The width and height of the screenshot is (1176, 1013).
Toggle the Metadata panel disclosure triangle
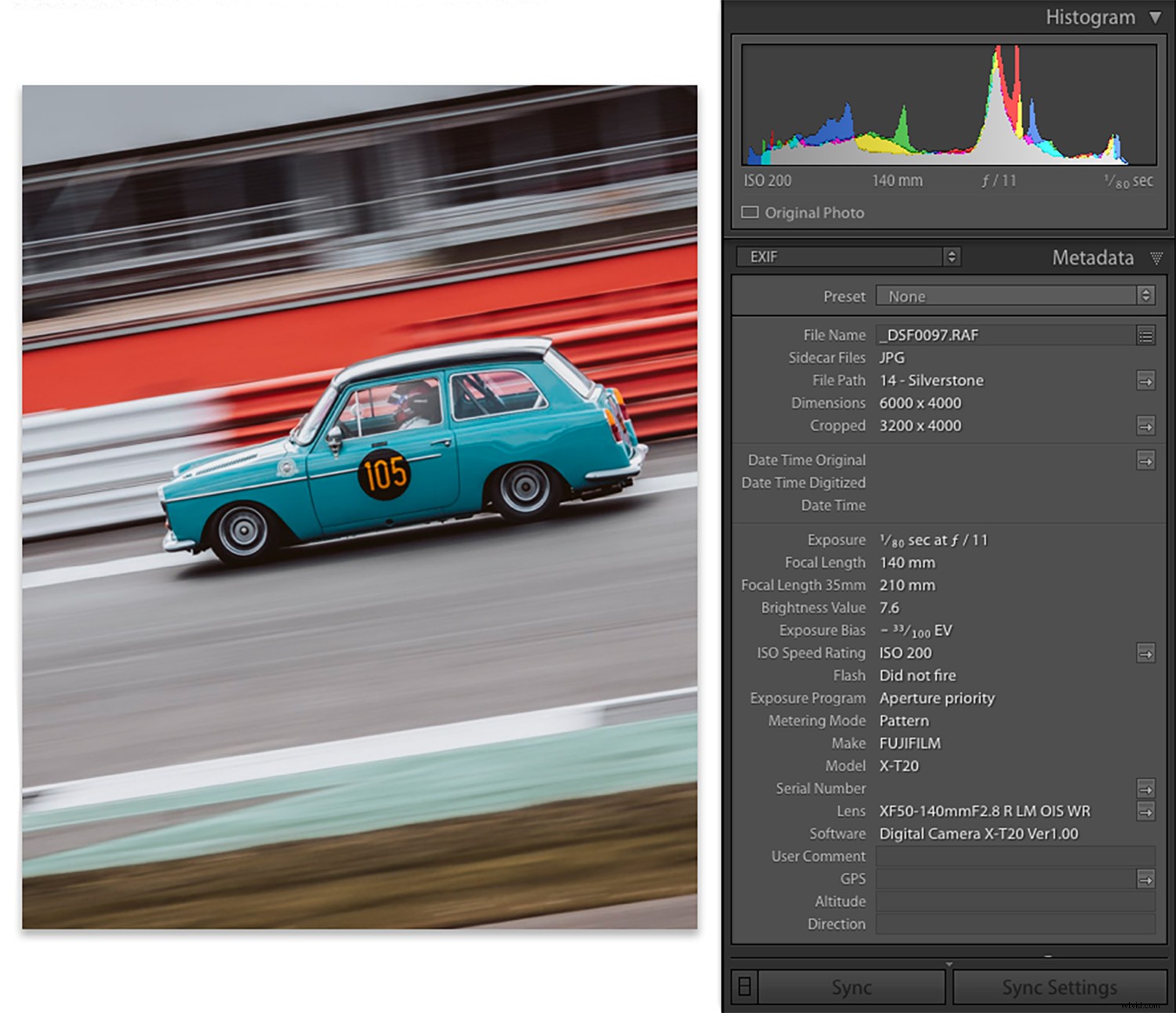point(1158,259)
